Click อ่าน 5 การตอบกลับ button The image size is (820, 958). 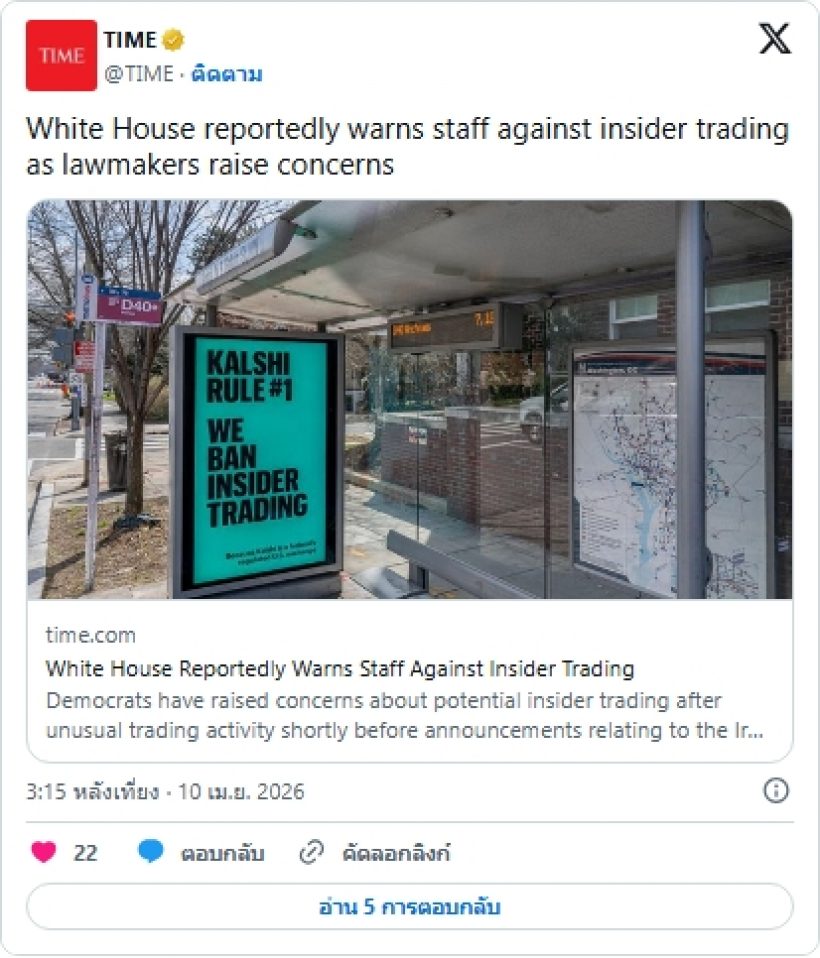[409, 906]
